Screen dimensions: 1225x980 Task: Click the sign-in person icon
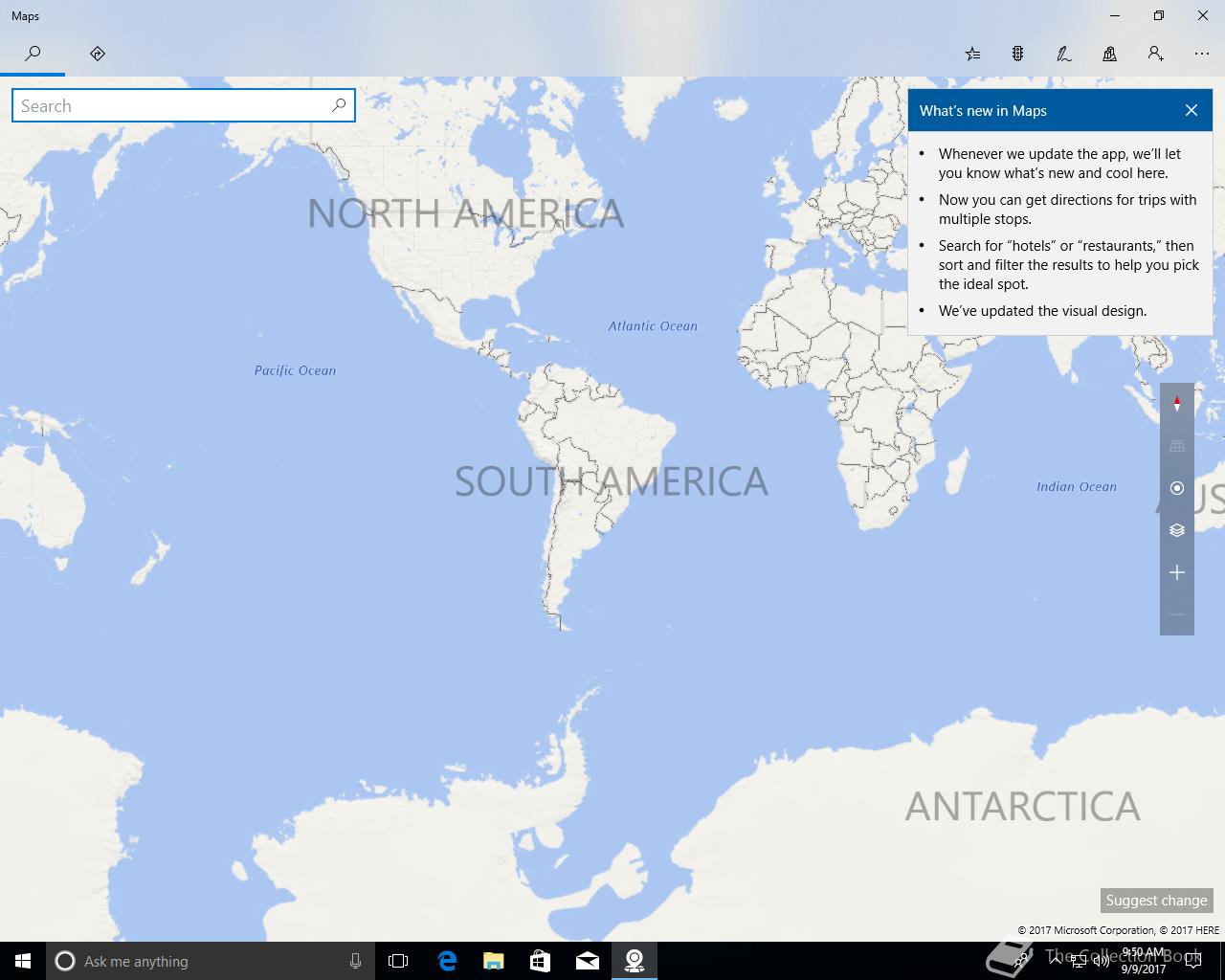coord(1156,54)
